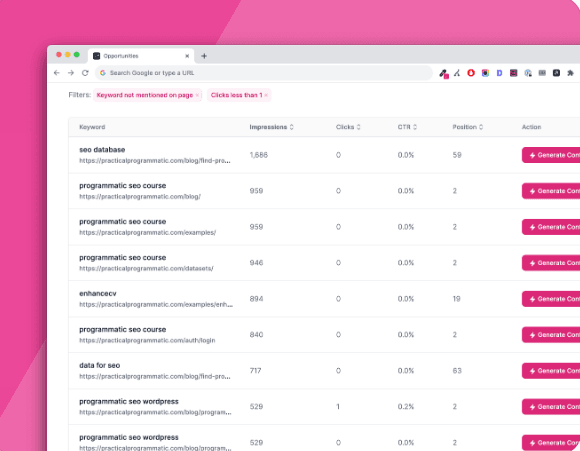Open the link extension with pink badge

click(x=444, y=74)
